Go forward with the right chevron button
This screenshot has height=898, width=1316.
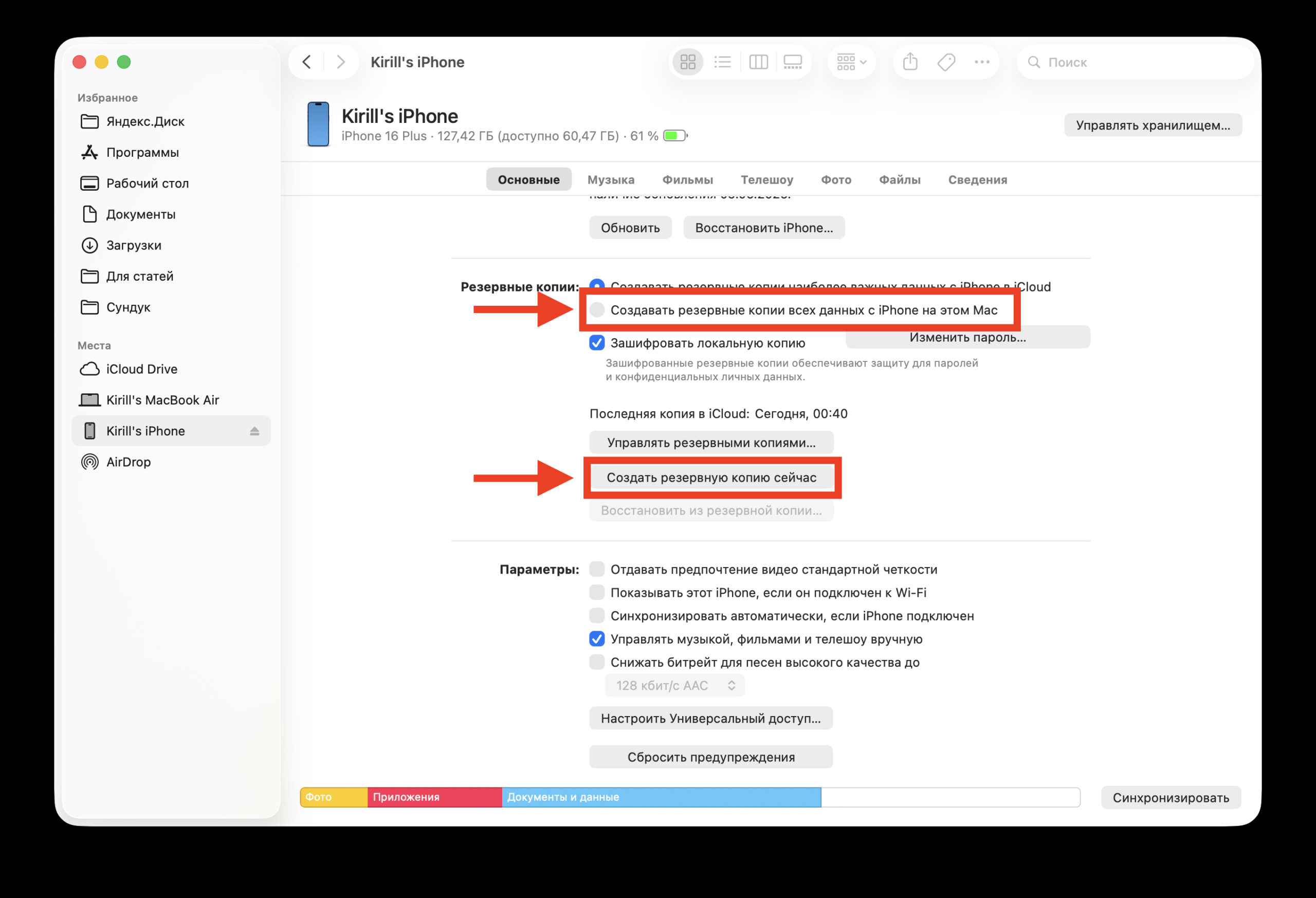coord(340,62)
